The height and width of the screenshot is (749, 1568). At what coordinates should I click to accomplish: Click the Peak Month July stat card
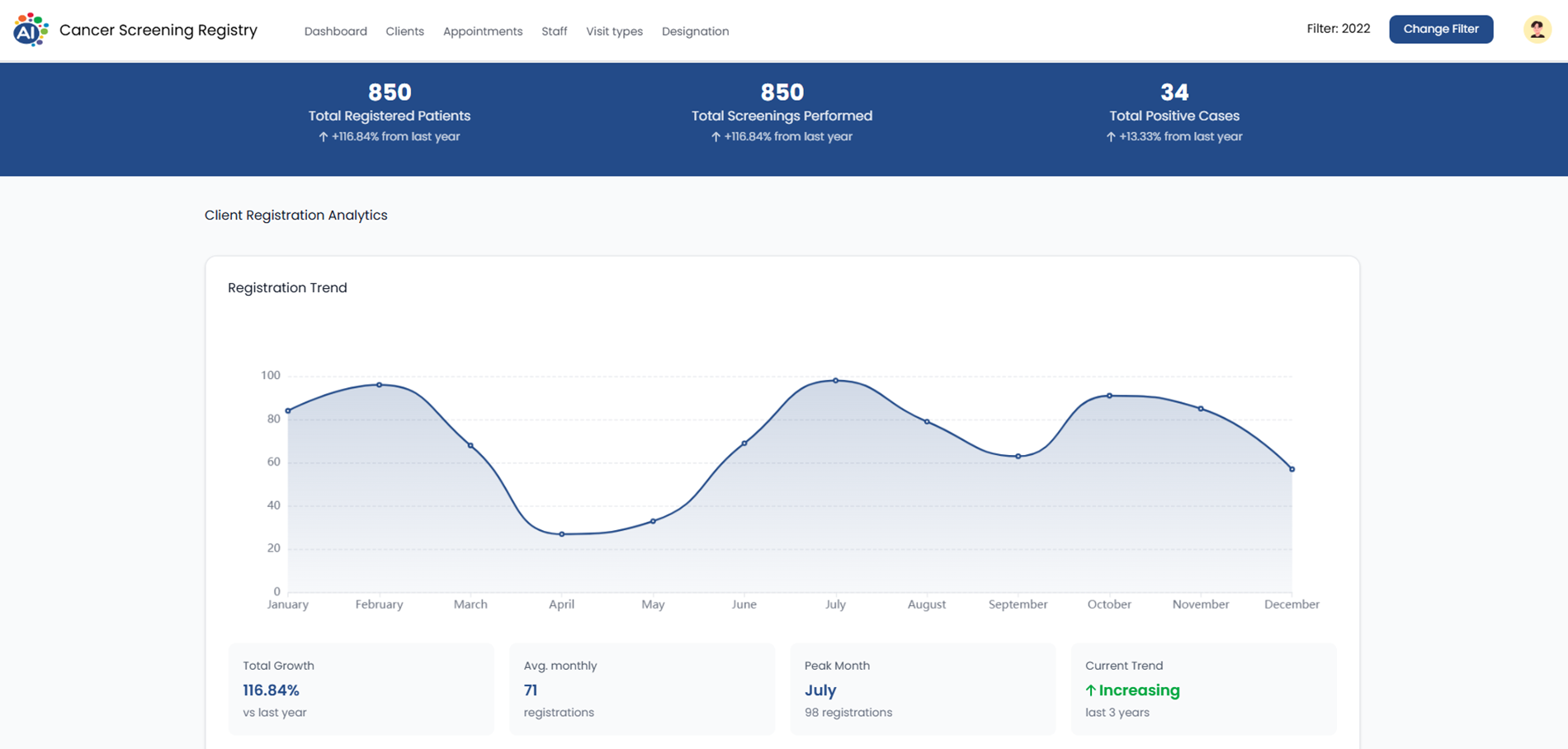923,689
